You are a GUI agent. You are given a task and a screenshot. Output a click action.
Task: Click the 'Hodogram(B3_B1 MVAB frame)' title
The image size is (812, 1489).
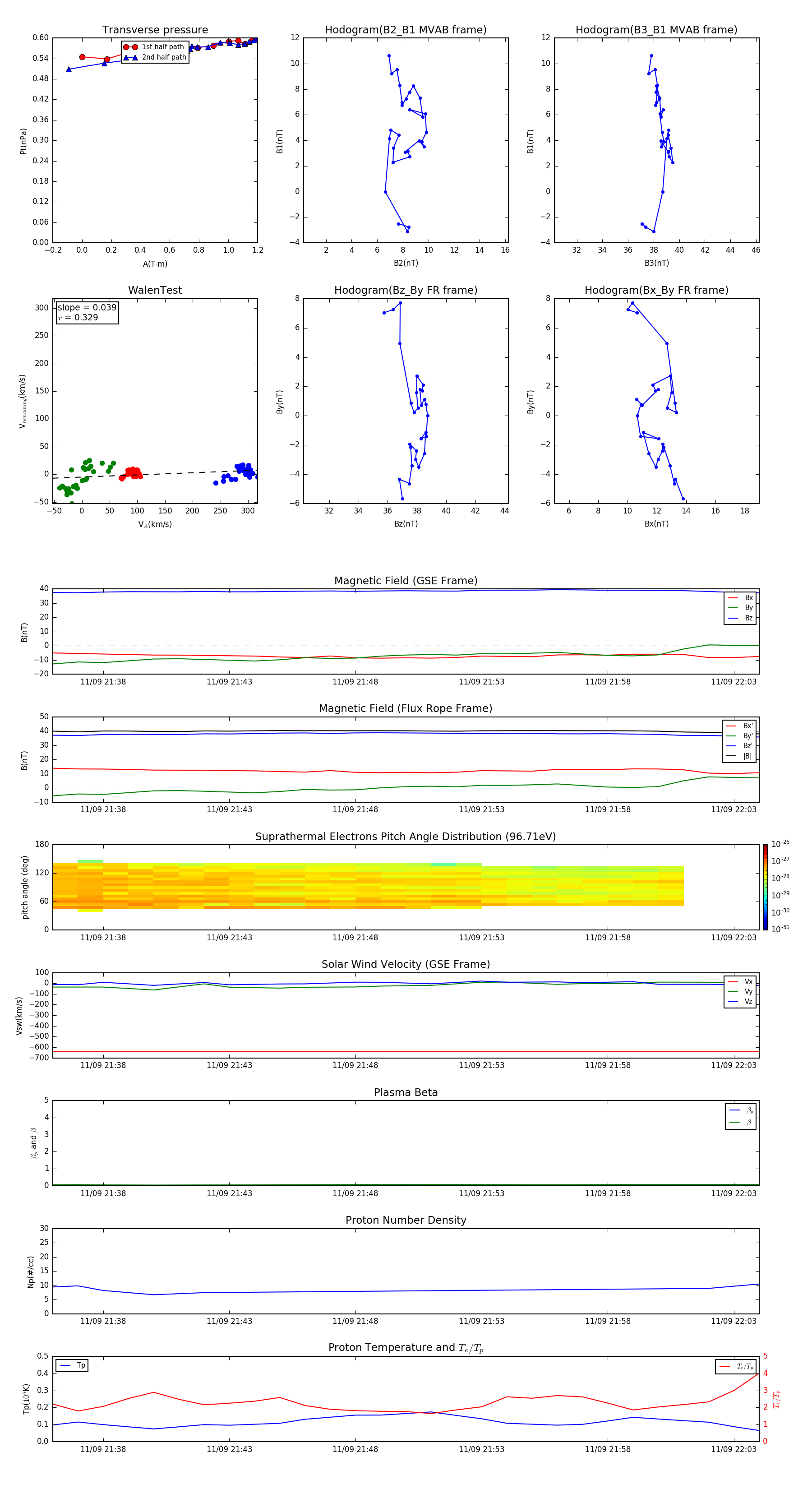(x=656, y=29)
